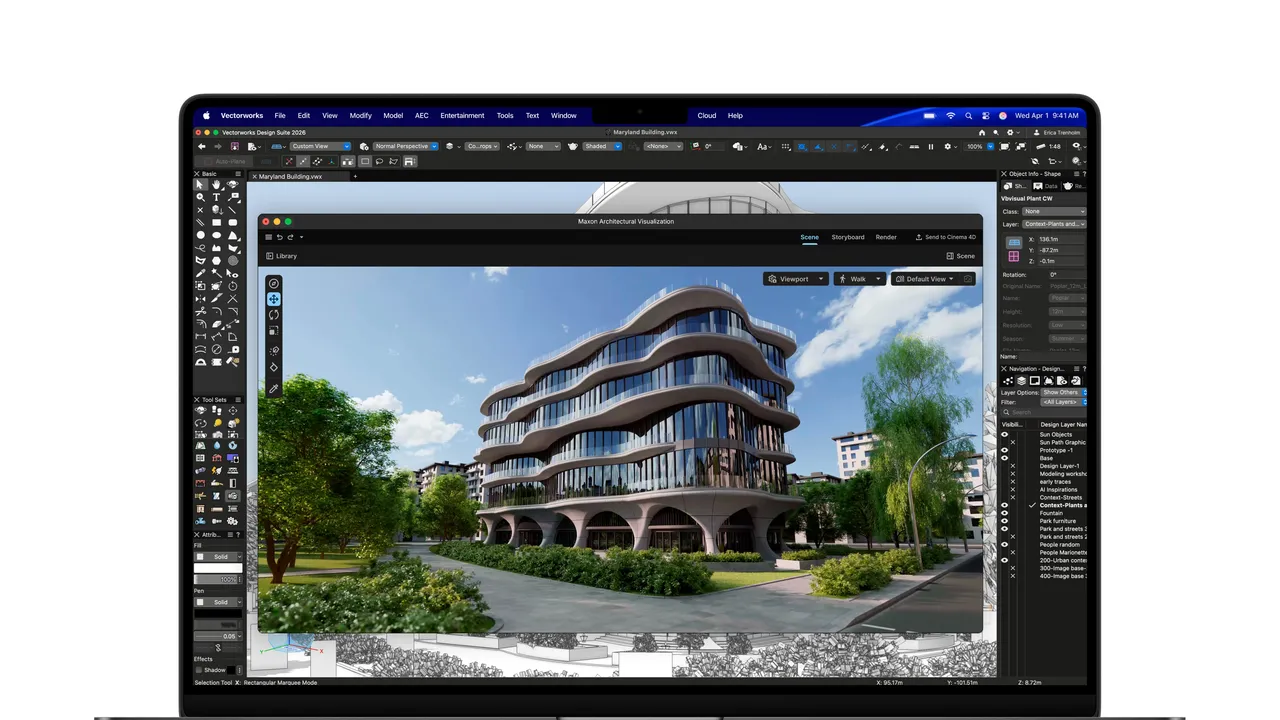Click the camera snapshot icon beside Default View

(967, 279)
